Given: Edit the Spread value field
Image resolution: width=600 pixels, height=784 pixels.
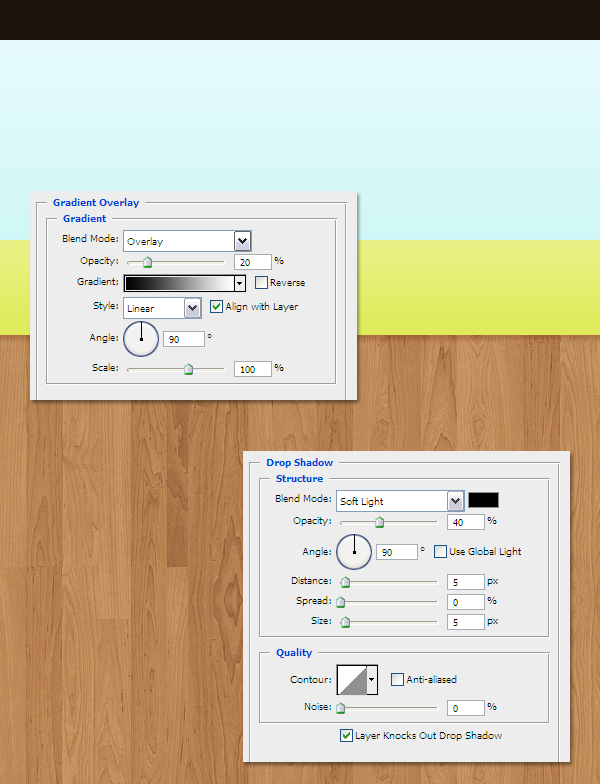Looking at the screenshot, I should pyautogui.click(x=466, y=602).
